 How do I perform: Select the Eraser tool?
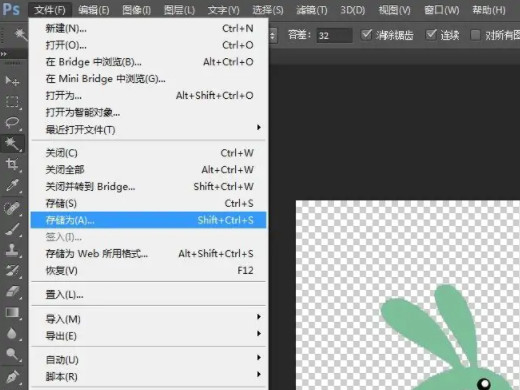tap(12, 292)
